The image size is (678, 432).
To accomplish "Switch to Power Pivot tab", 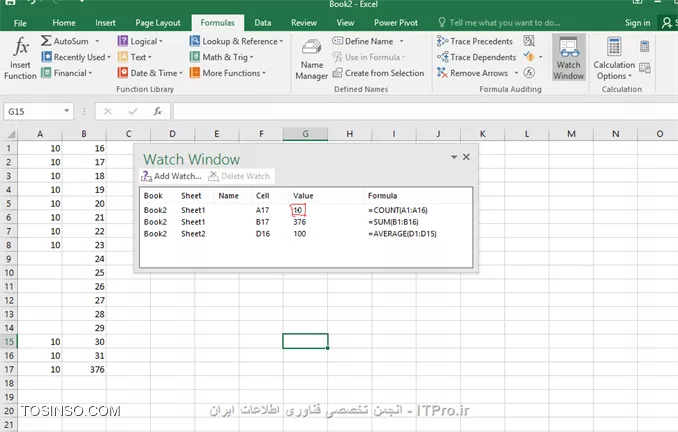I will (396, 23).
